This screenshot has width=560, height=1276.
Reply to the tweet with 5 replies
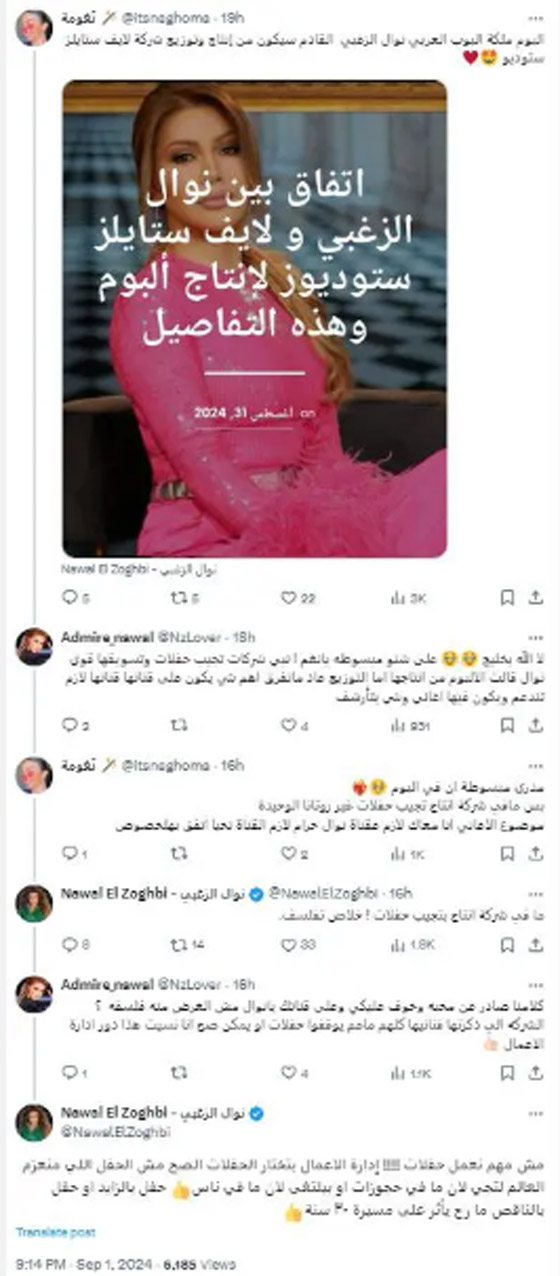74,597
